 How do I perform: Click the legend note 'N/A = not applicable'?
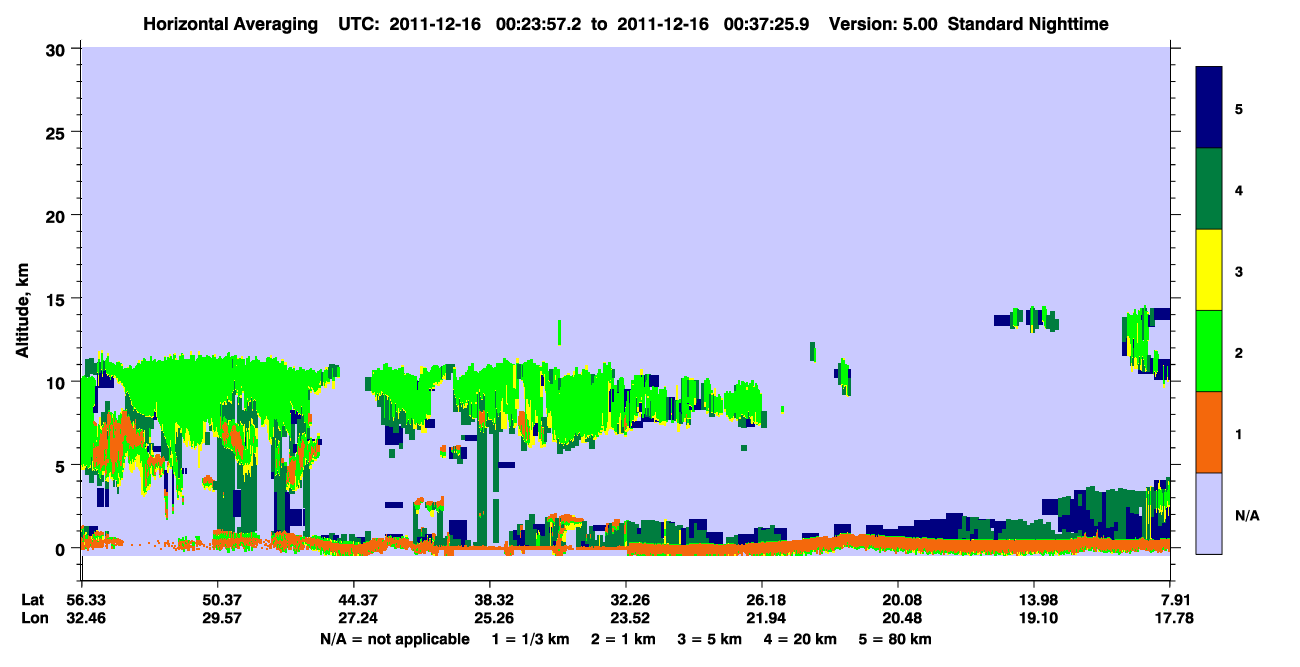click(395, 639)
